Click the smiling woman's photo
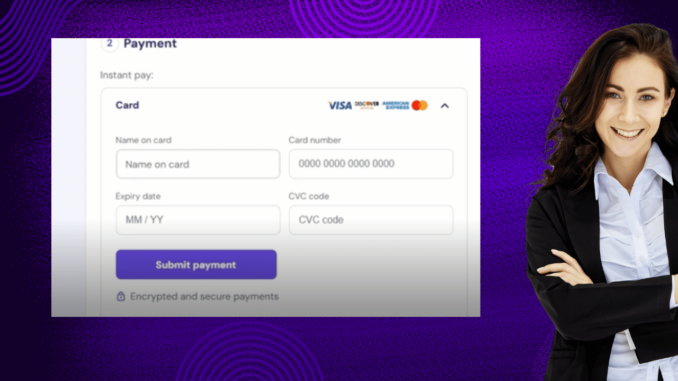Screen dimensions: 678x381 point(605,203)
